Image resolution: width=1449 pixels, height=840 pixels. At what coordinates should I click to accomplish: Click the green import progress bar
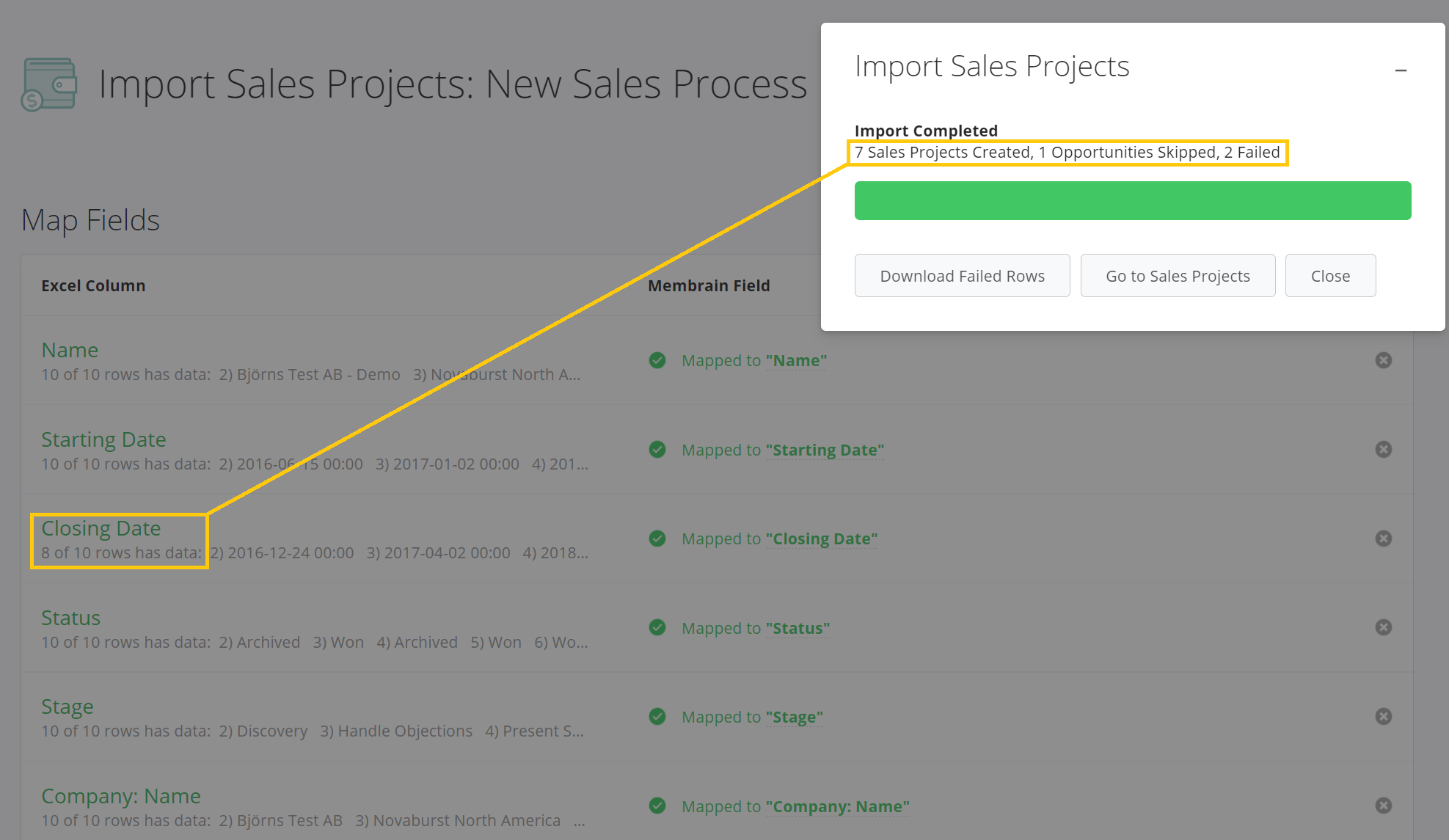pos(1132,201)
